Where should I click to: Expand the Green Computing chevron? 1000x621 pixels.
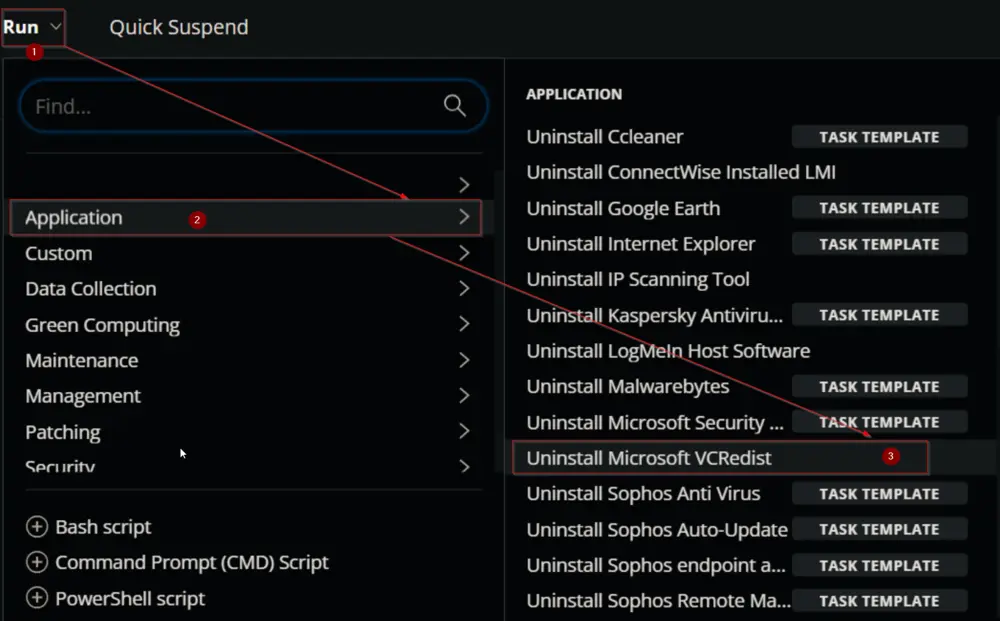click(464, 325)
